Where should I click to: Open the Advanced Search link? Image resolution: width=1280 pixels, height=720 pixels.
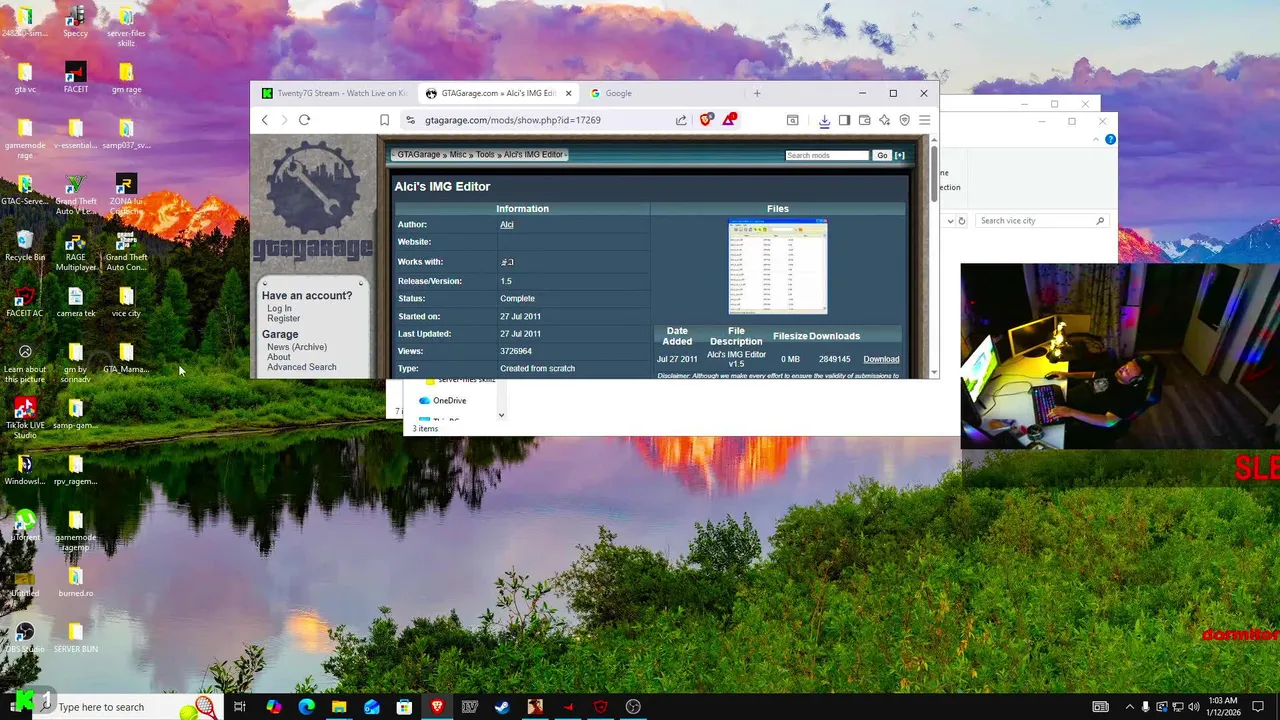pyautogui.click(x=302, y=367)
